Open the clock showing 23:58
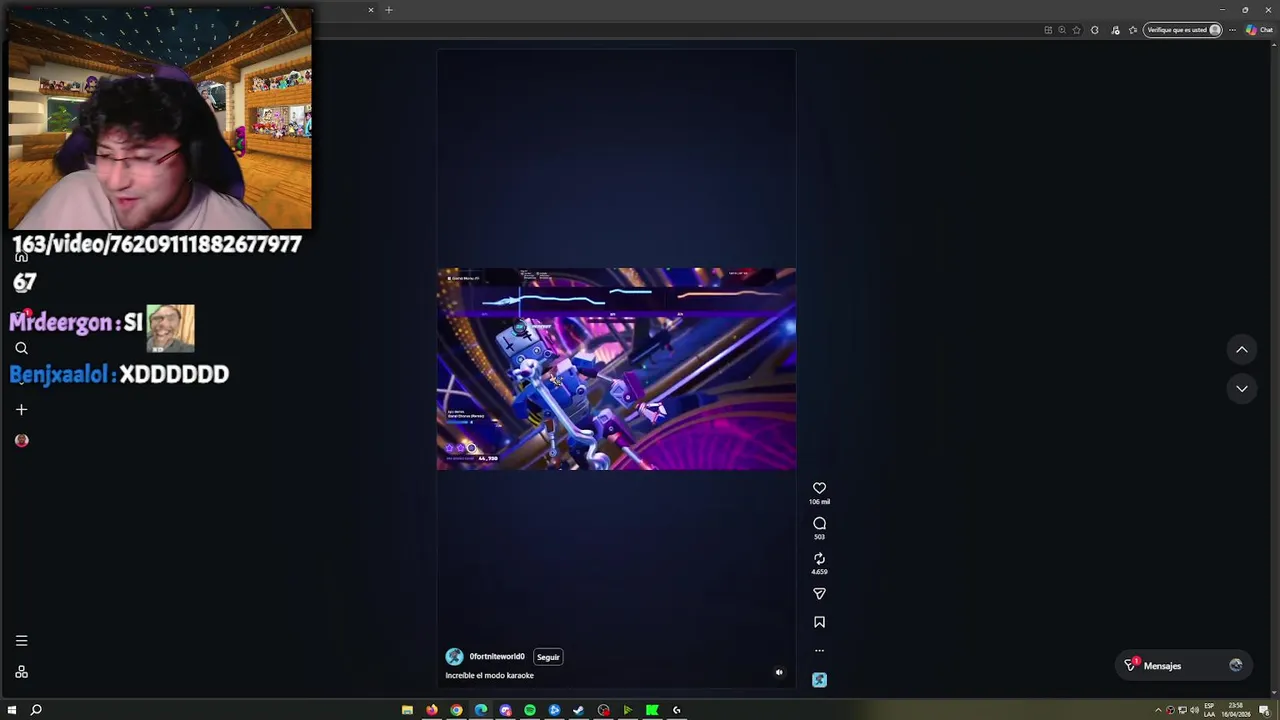 pyautogui.click(x=1236, y=710)
